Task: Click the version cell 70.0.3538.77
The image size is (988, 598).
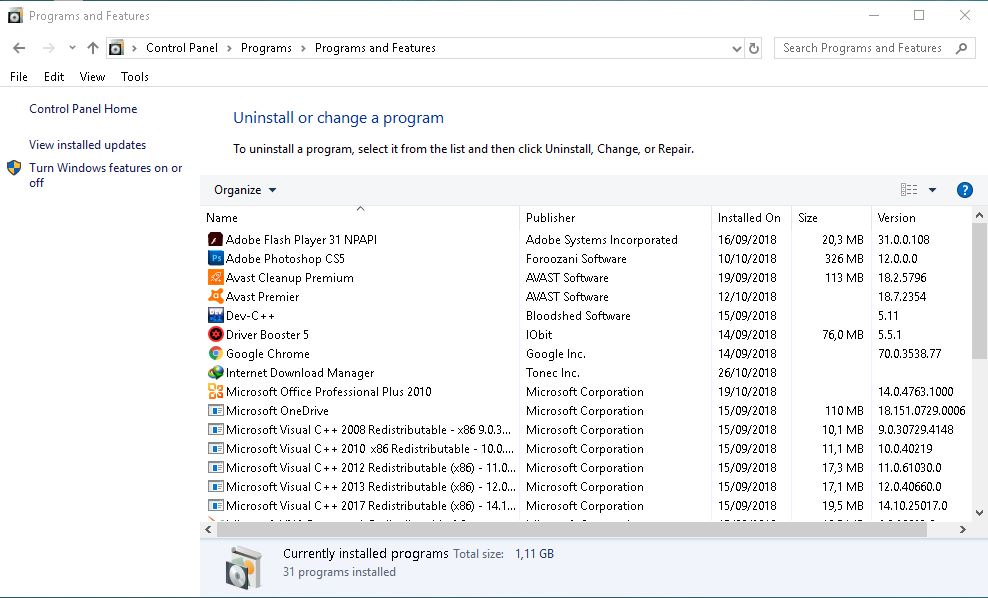Action: pos(909,354)
